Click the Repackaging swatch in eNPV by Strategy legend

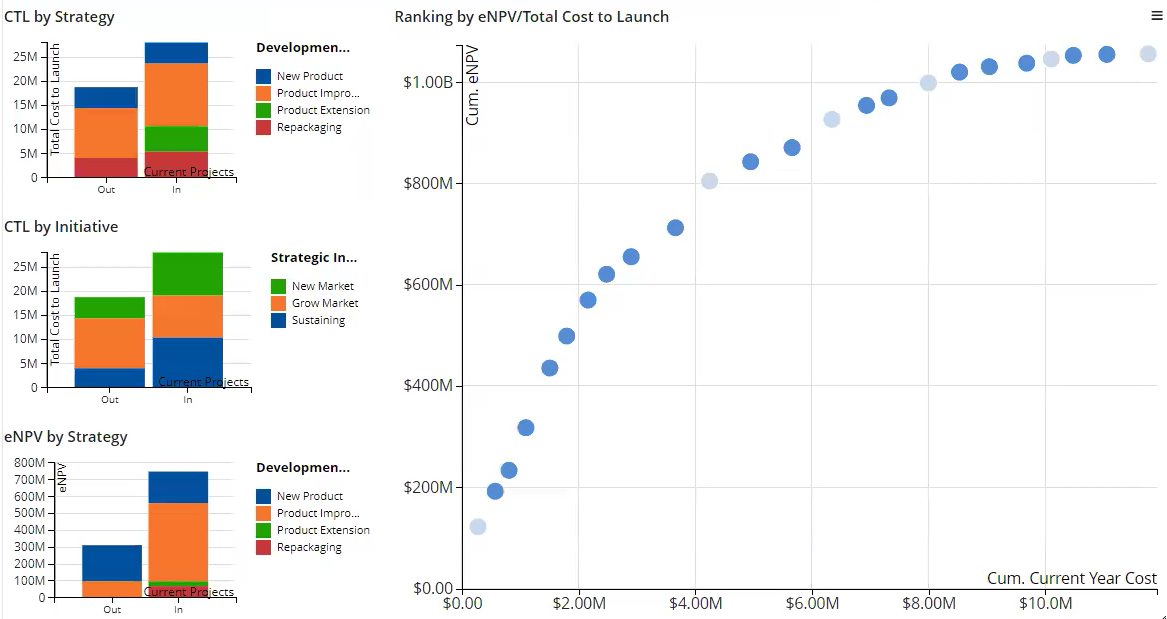(263, 548)
